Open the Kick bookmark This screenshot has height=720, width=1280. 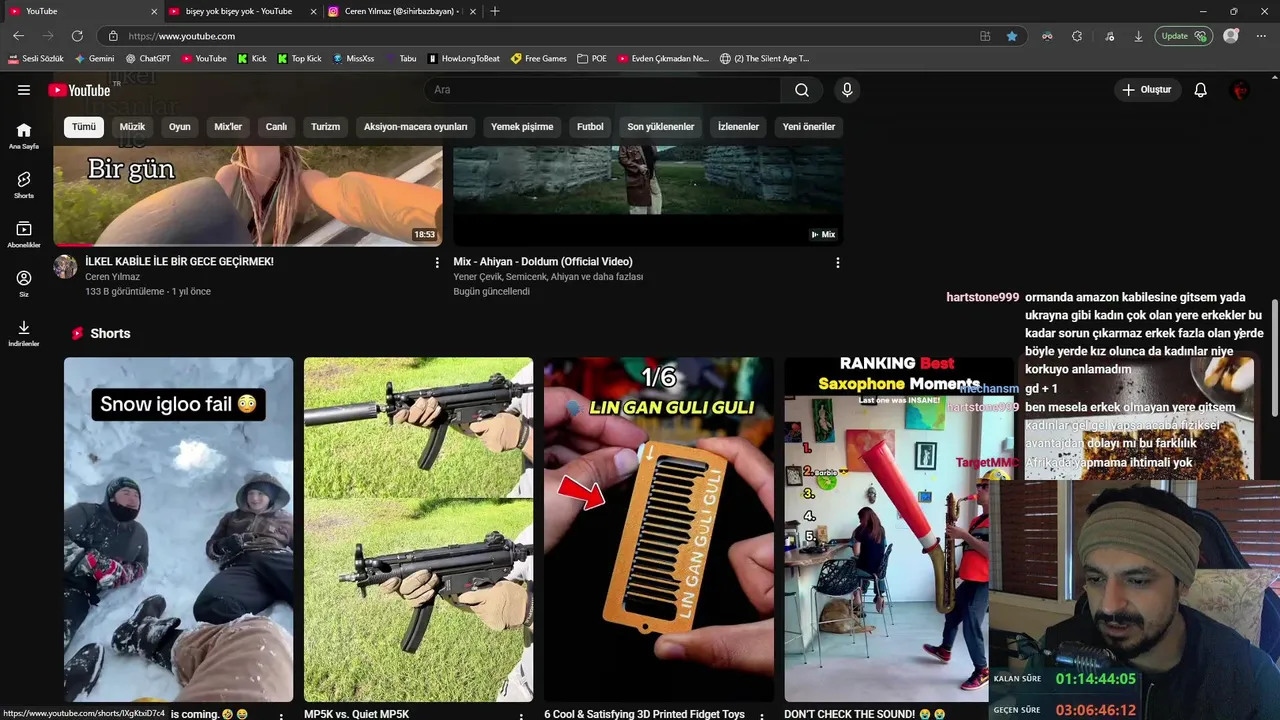(x=252, y=59)
